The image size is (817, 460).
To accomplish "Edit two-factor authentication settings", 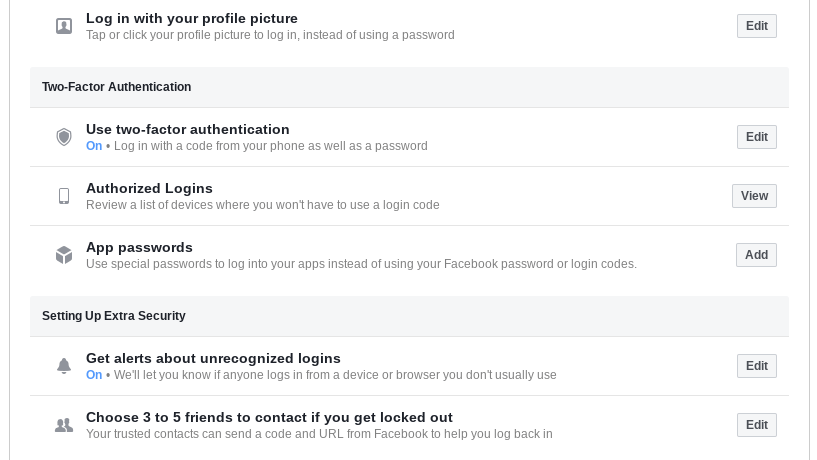I will (x=756, y=137).
